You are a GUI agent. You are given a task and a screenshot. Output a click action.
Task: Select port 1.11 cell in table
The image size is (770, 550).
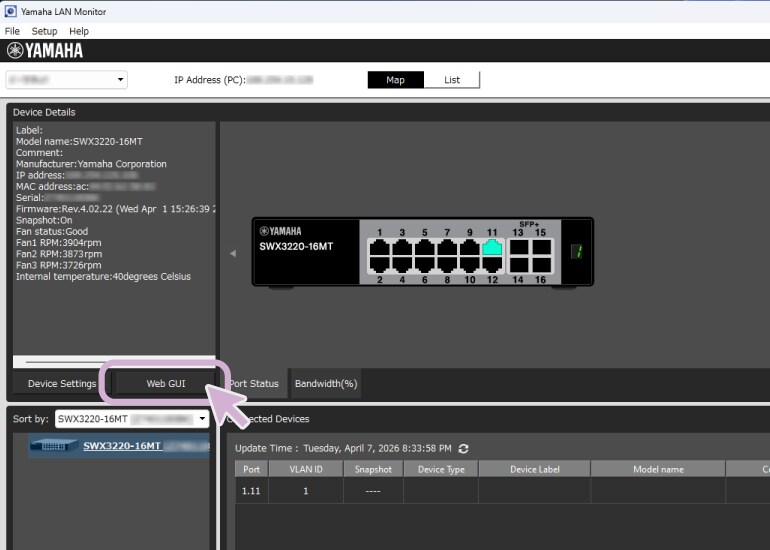coord(251,491)
